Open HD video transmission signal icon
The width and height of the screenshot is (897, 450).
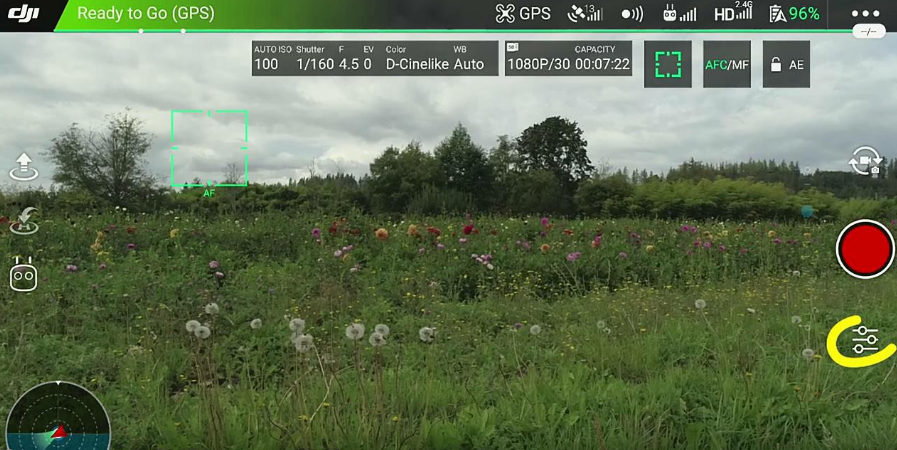tap(733, 13)
